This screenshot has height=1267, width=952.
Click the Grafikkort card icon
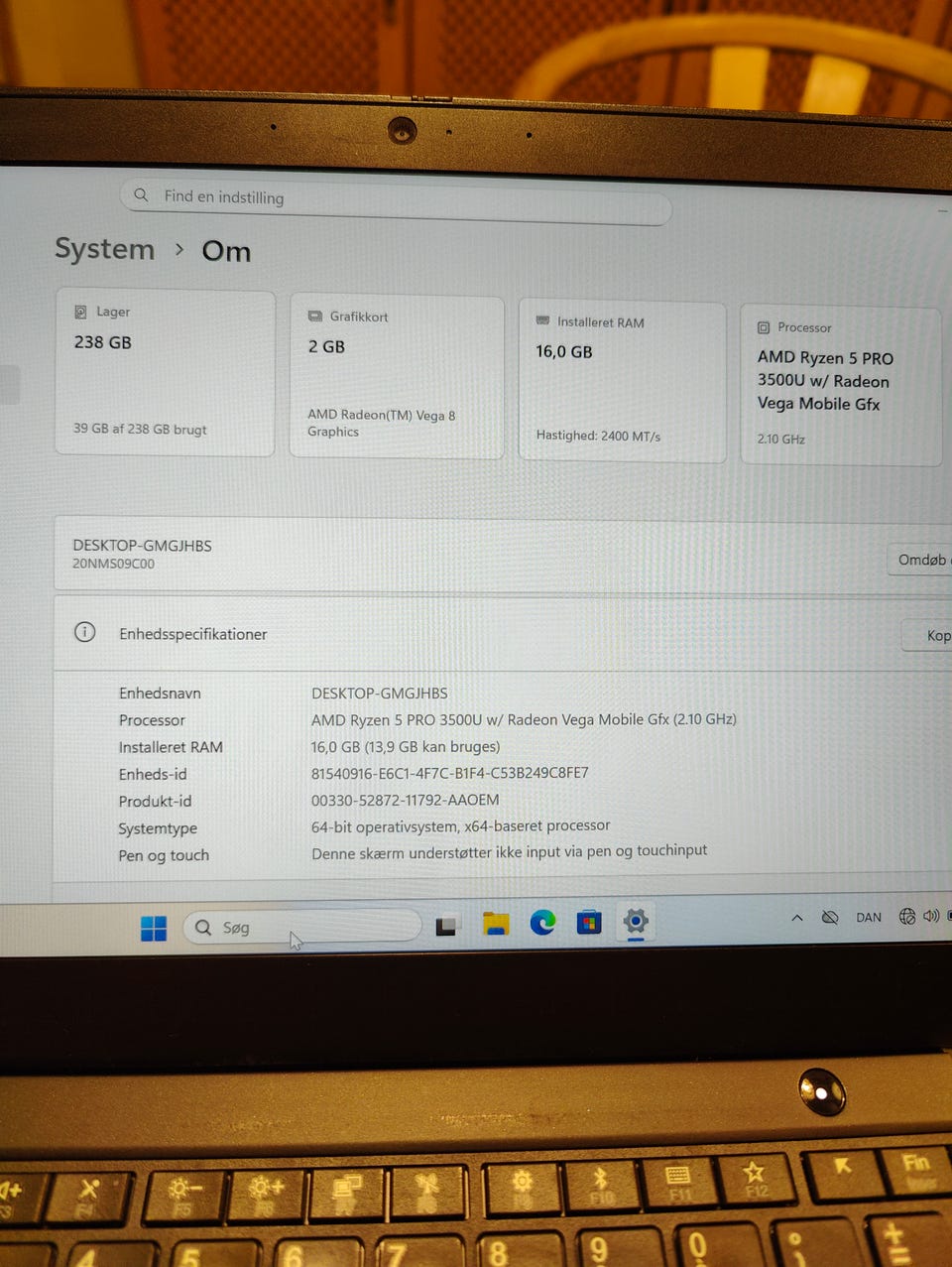point(315,317)
